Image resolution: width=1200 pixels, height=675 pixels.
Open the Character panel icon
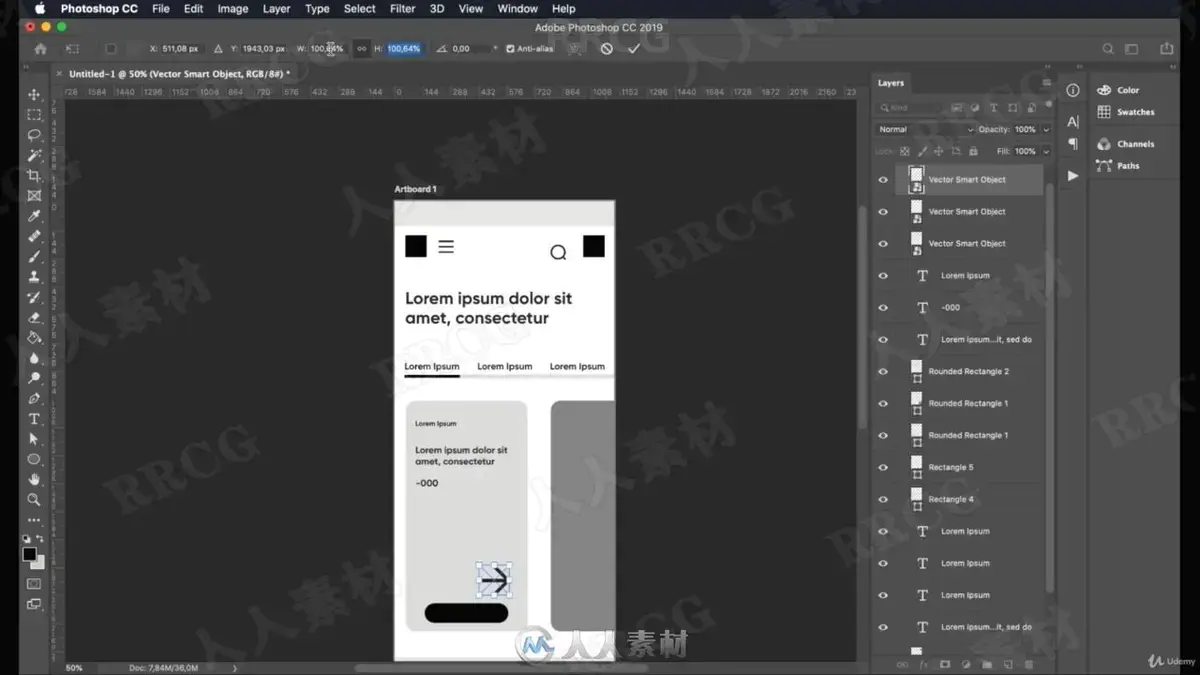(1073, 122)
